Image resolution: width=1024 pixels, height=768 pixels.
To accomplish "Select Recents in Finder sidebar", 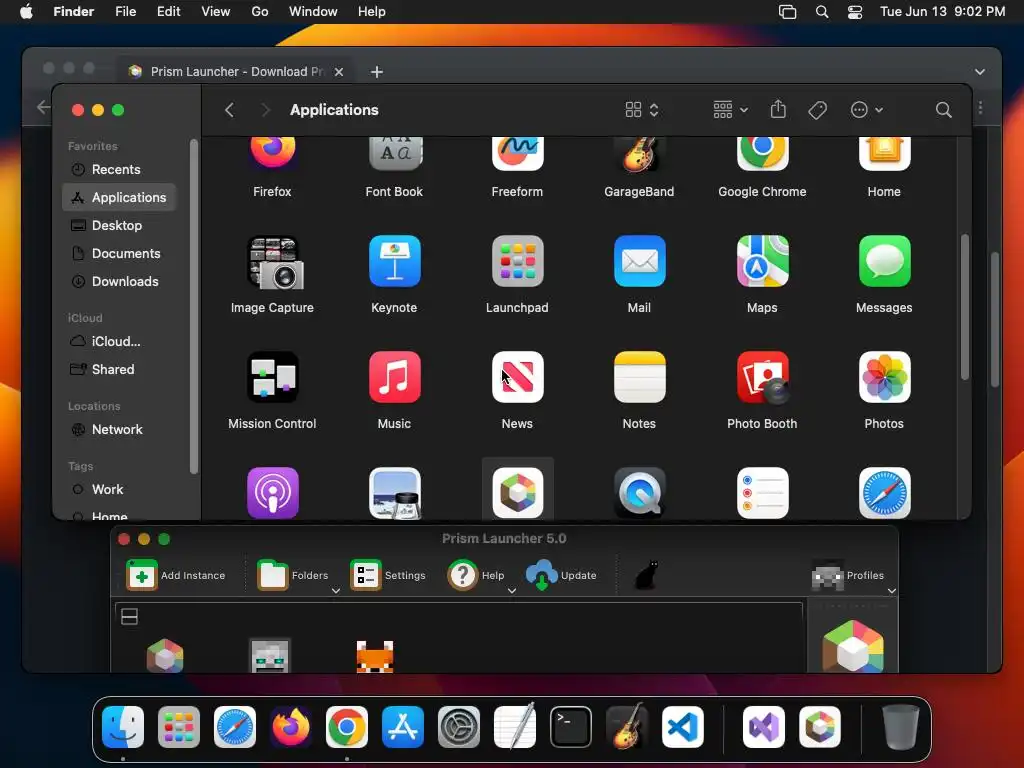I will click(x=119, y=169).
